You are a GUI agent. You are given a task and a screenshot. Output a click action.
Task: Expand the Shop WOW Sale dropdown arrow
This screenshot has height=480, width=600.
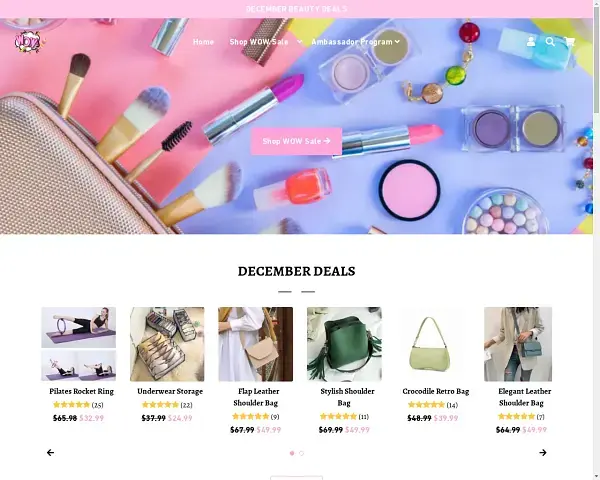[300, 41]
